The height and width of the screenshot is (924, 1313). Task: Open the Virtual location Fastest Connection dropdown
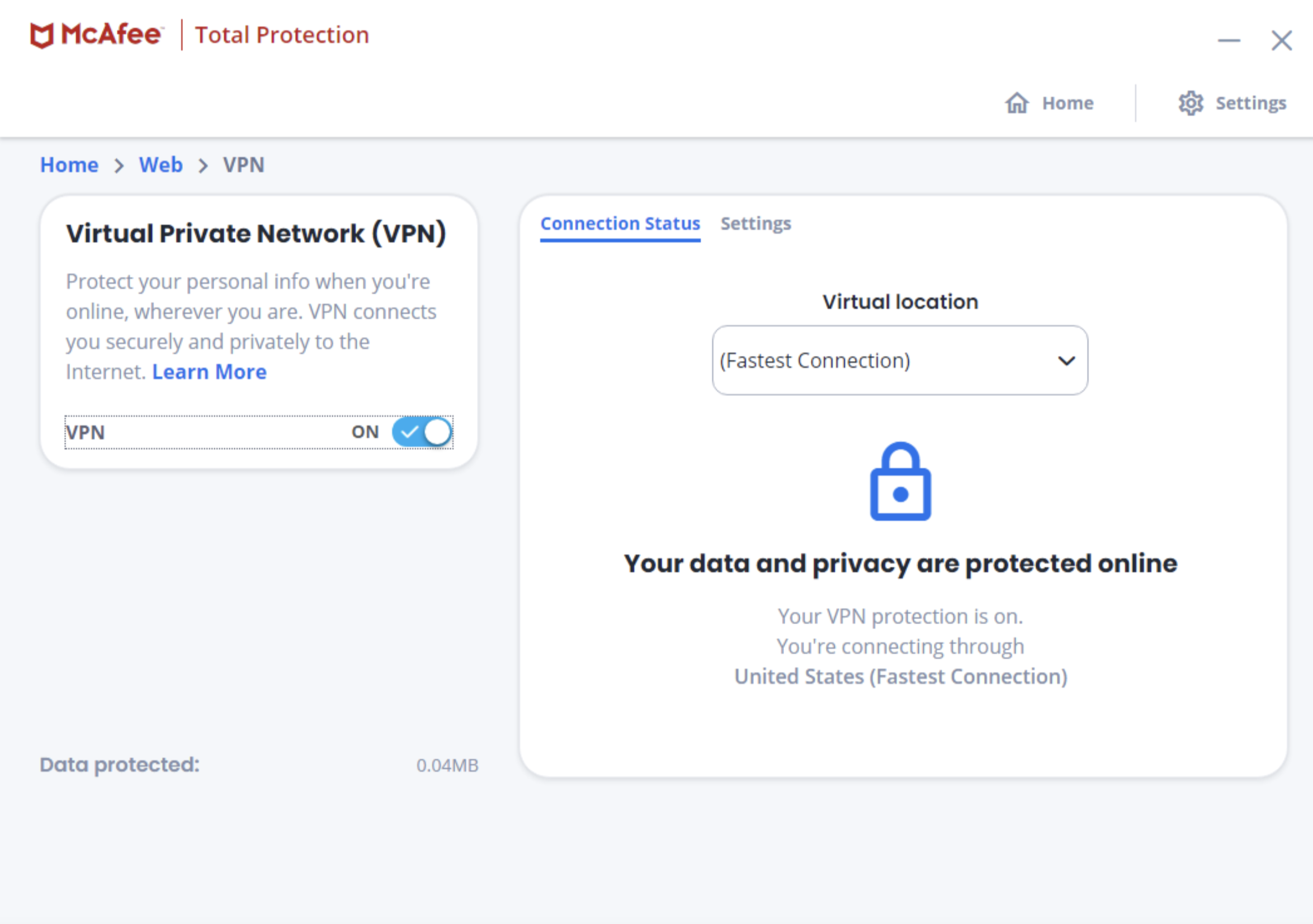(x=881, y=360)
